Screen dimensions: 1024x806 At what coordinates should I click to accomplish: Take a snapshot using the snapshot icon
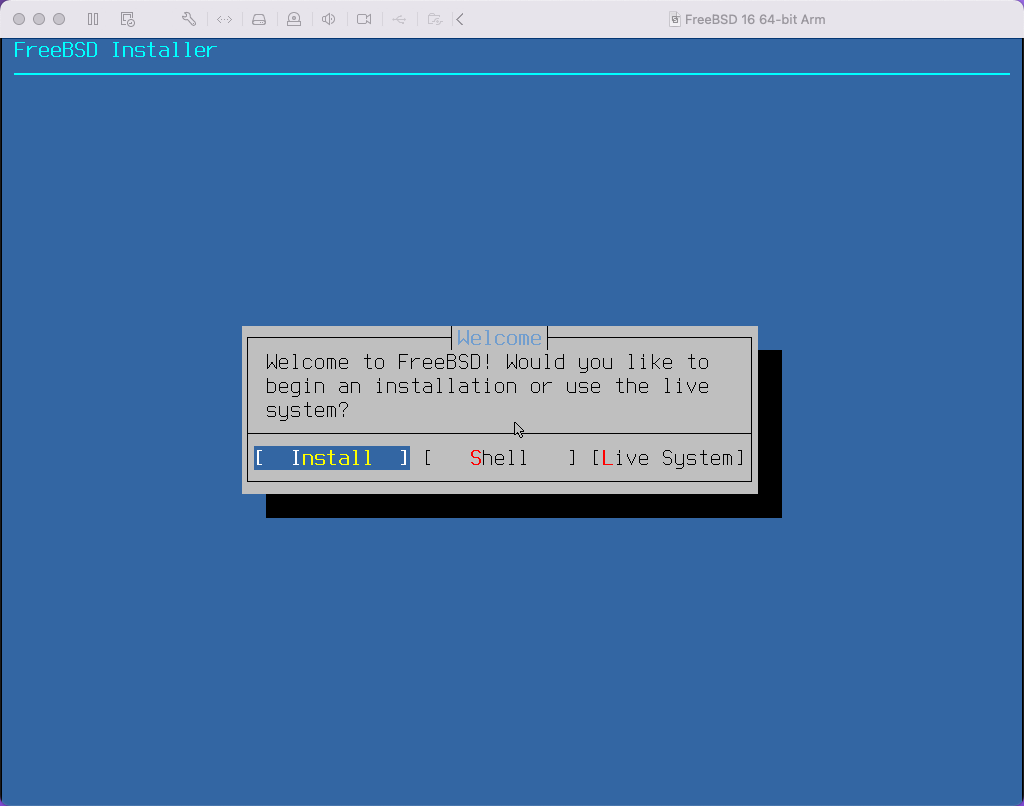click(x=127, y=20)
